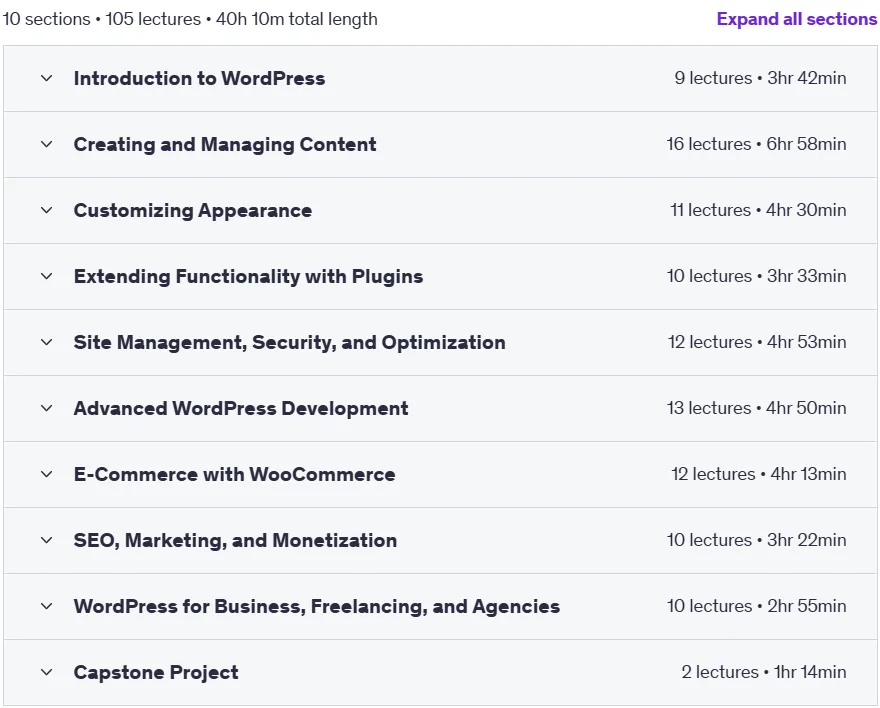Click 16 lectures duration on Creating Content
The height and width of the screenshot is (708, 880).
click(756, 144)
